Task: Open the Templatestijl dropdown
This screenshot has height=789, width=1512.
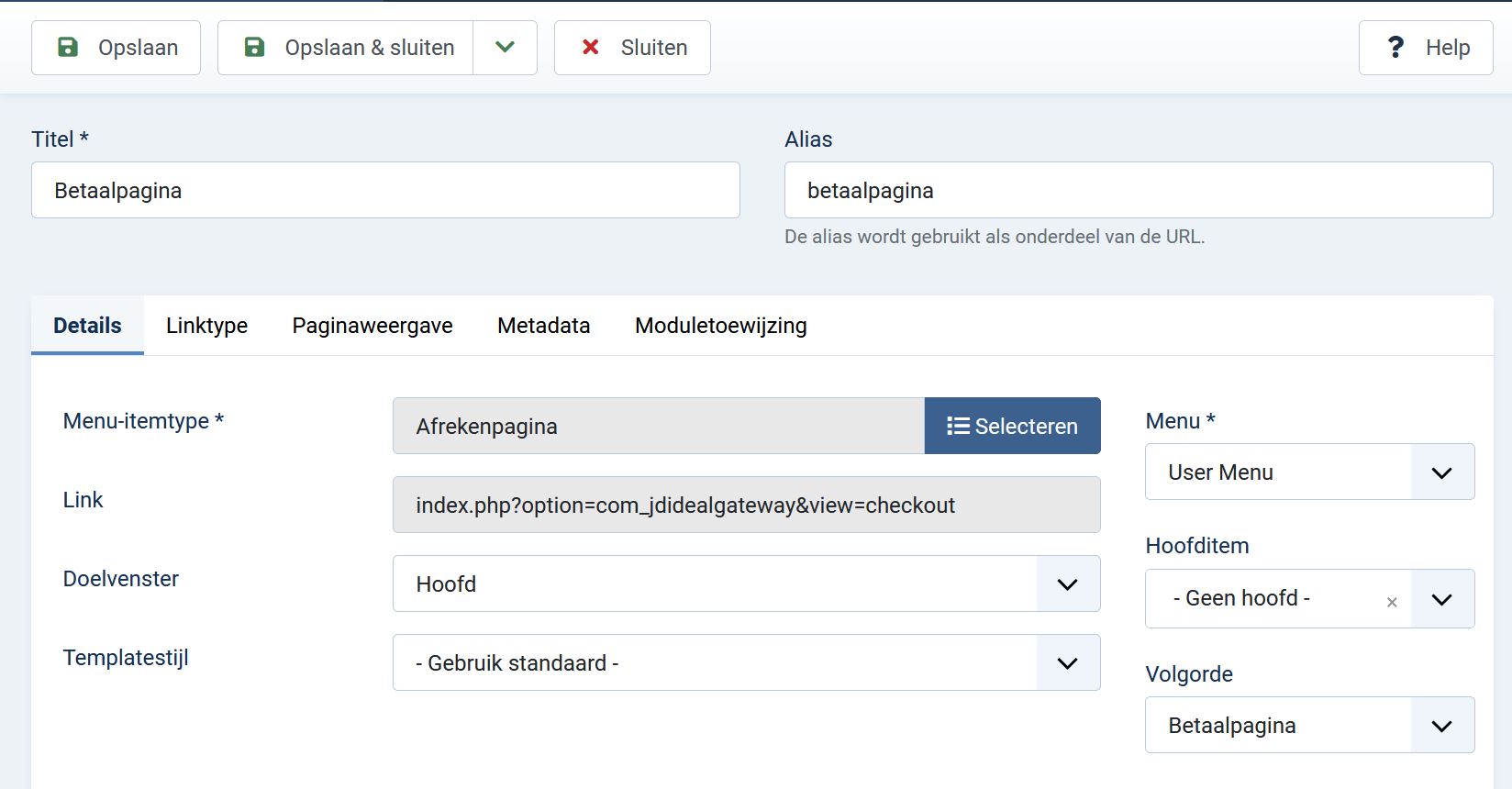Action: [x=746, y=662]
